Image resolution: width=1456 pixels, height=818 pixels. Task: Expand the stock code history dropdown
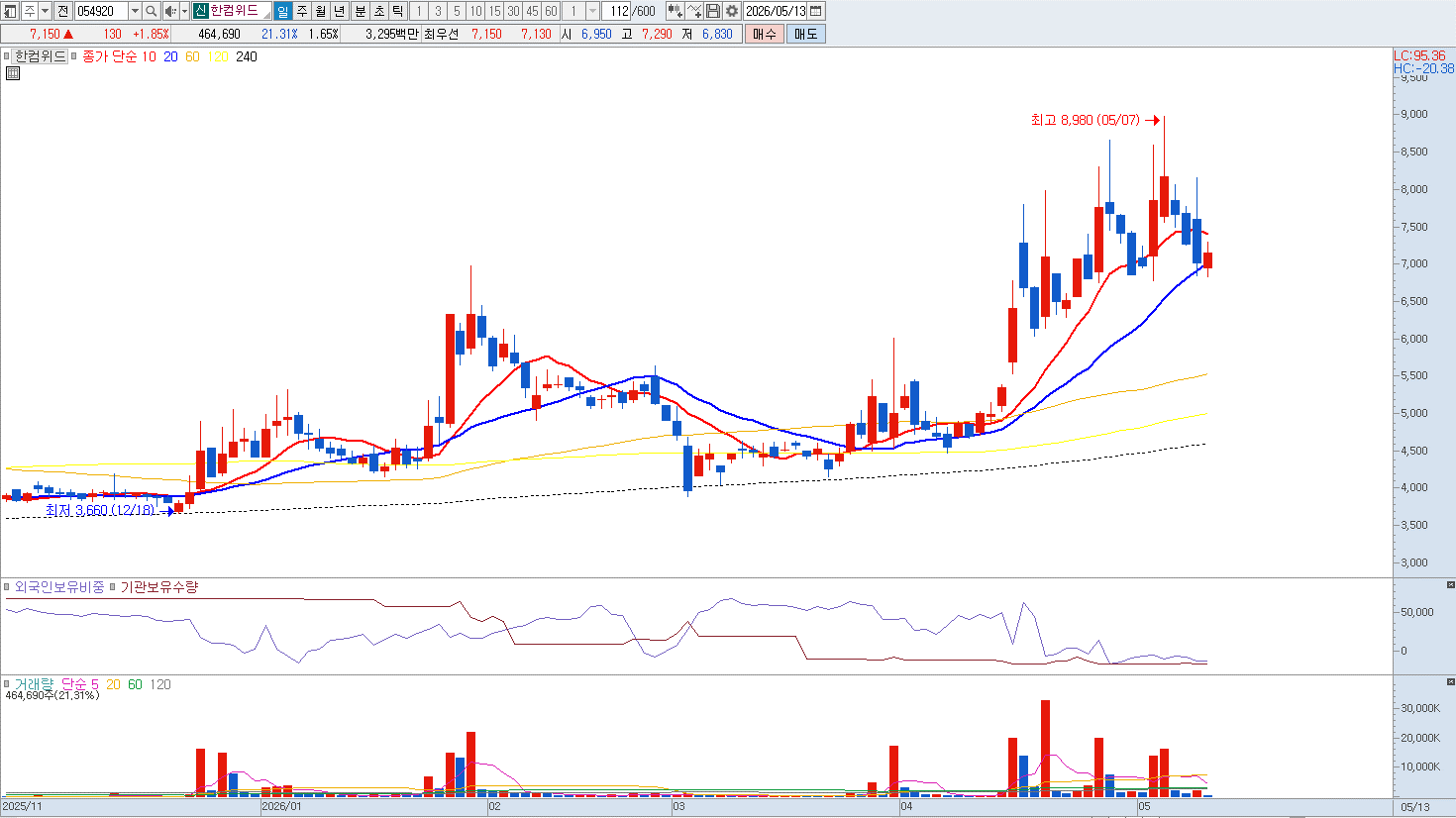pos(135,11)
